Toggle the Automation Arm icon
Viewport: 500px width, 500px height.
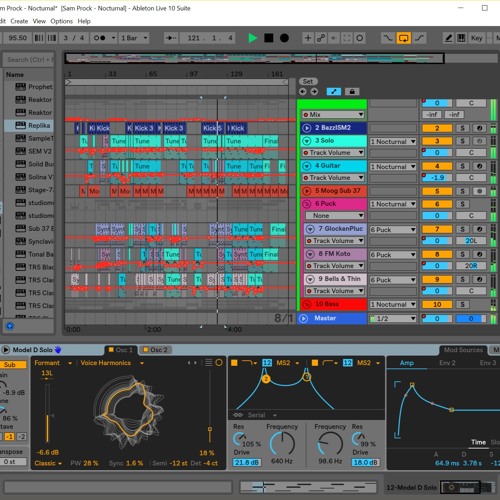tap(321, 38)
